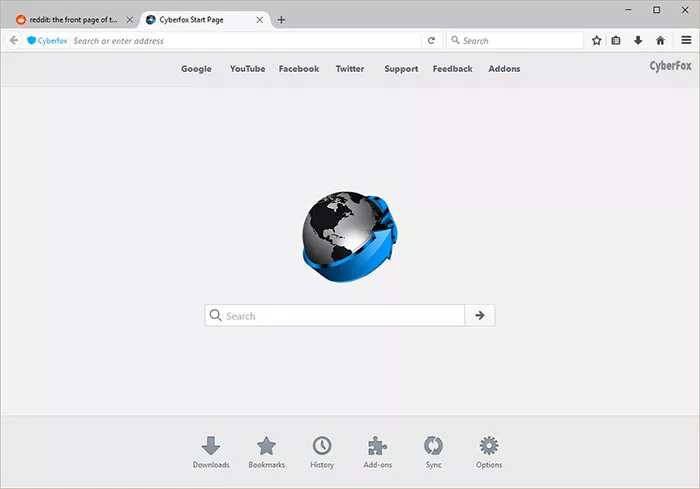Open the Facebook link
The width and height of the screenshot is (700, 489).
[x=299, y=69]
